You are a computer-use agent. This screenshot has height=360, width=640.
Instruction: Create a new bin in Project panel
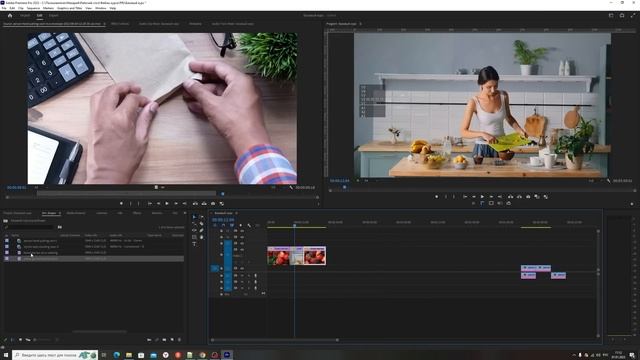[x=164, y=340]
